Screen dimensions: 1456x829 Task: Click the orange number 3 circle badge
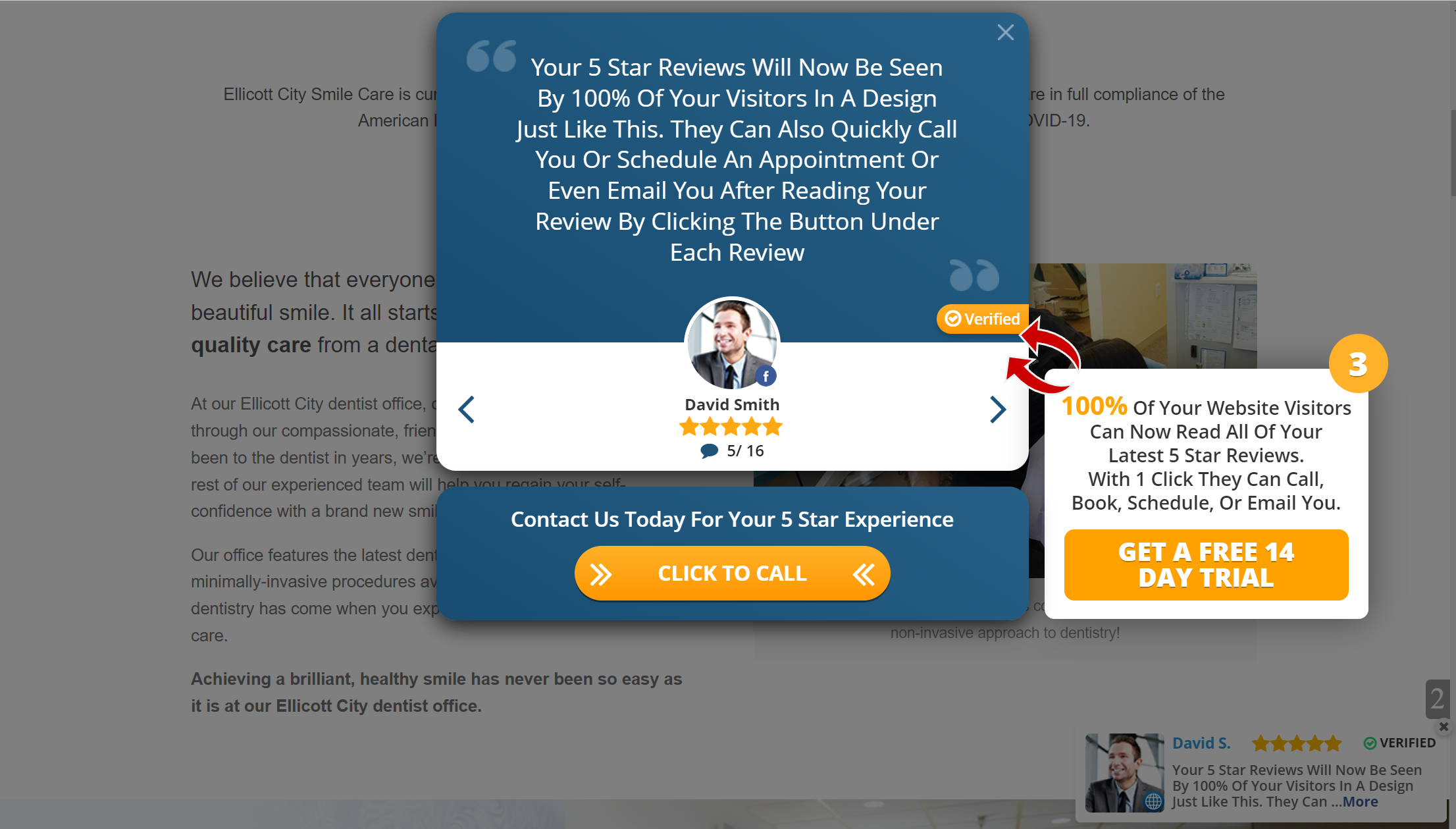click(1358, 363)
